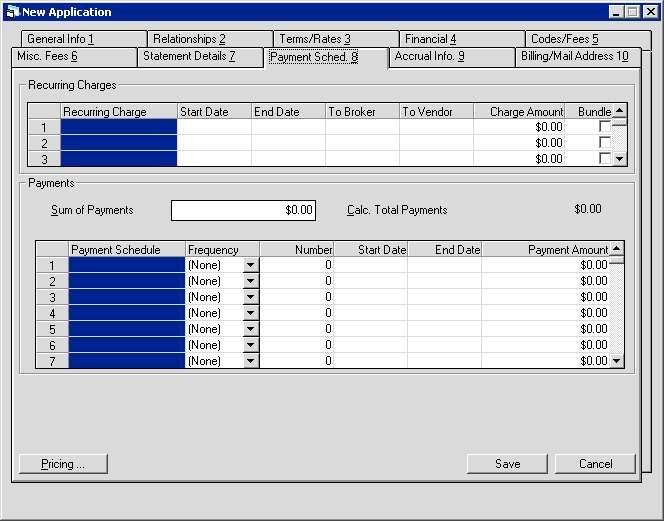Select the Payment Sched. 8 tab
The width and height of the screenshot is (664, 521).
[326, 57]
